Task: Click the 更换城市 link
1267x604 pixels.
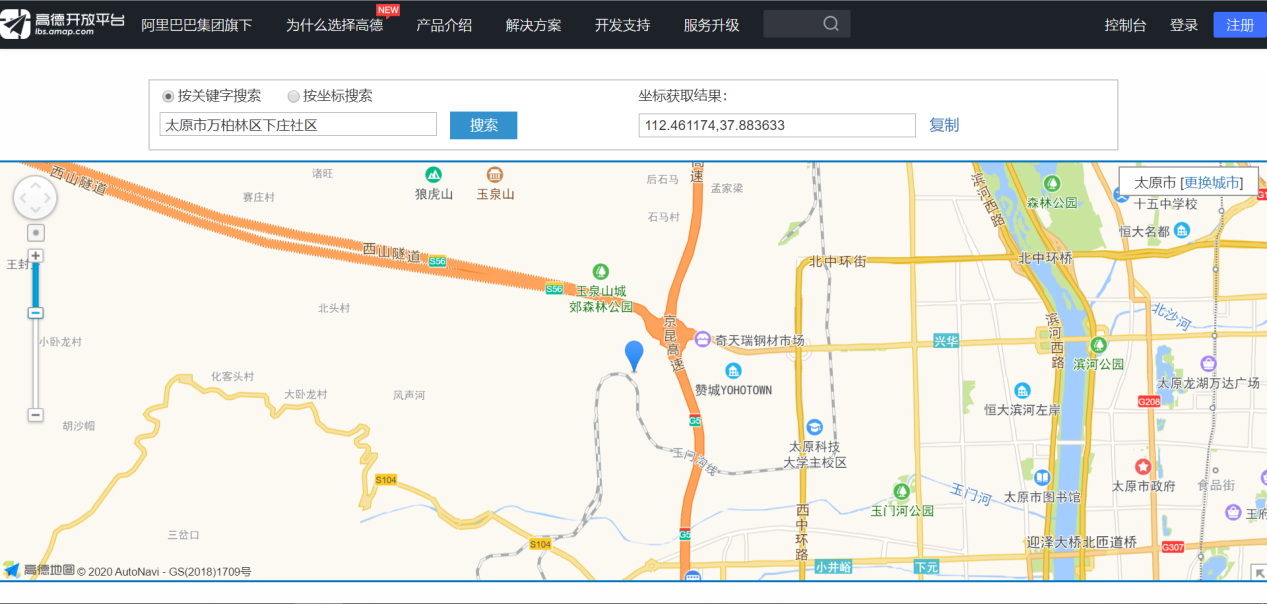Action: click(x=1211, y=183)
